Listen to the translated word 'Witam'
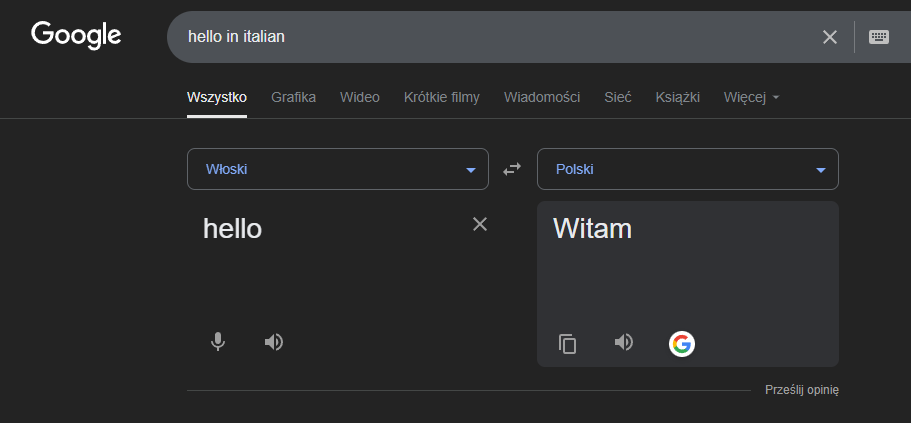911x423 pixels. pos(623,342)
